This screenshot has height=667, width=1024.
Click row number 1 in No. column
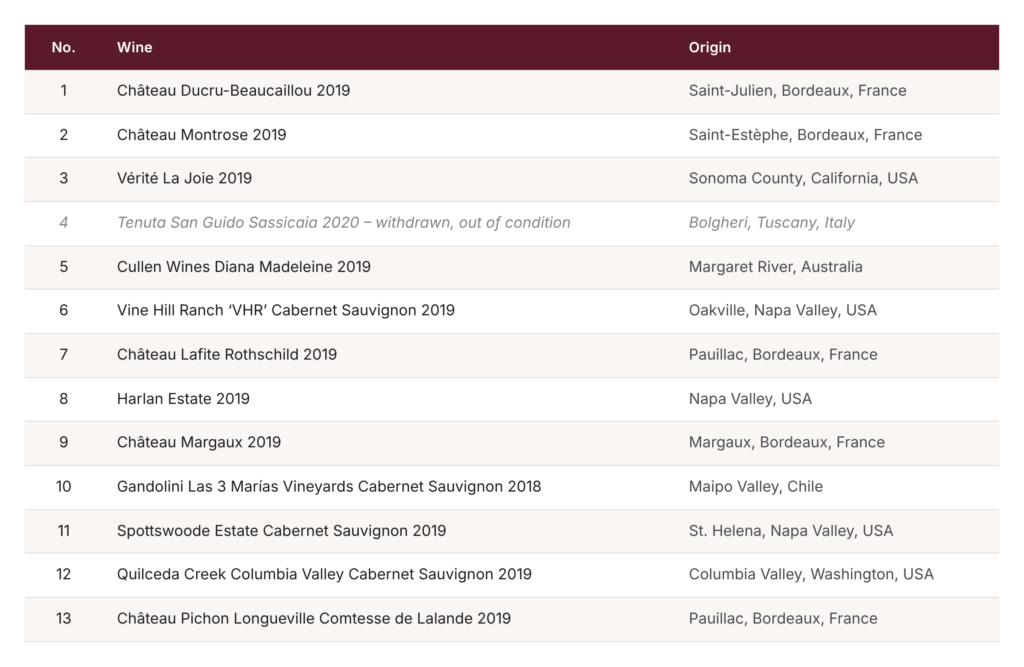(x=63, y=90)
